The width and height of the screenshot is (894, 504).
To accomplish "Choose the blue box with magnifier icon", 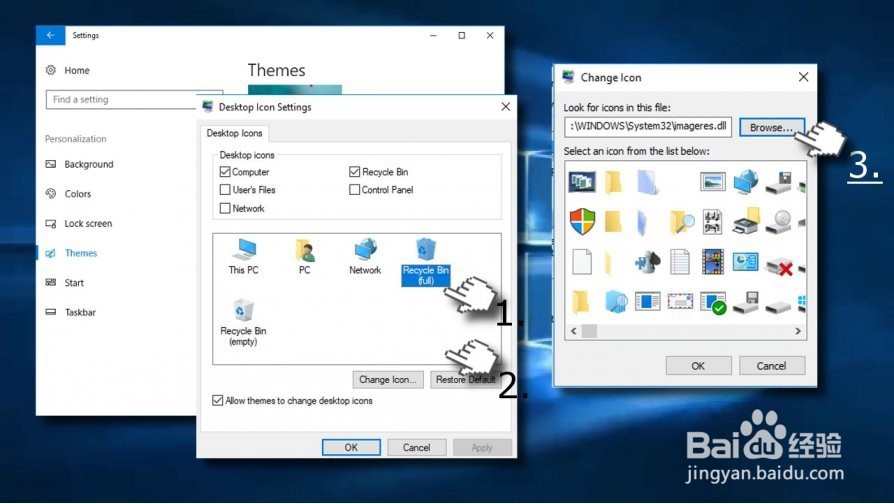I will coord(615,302).
